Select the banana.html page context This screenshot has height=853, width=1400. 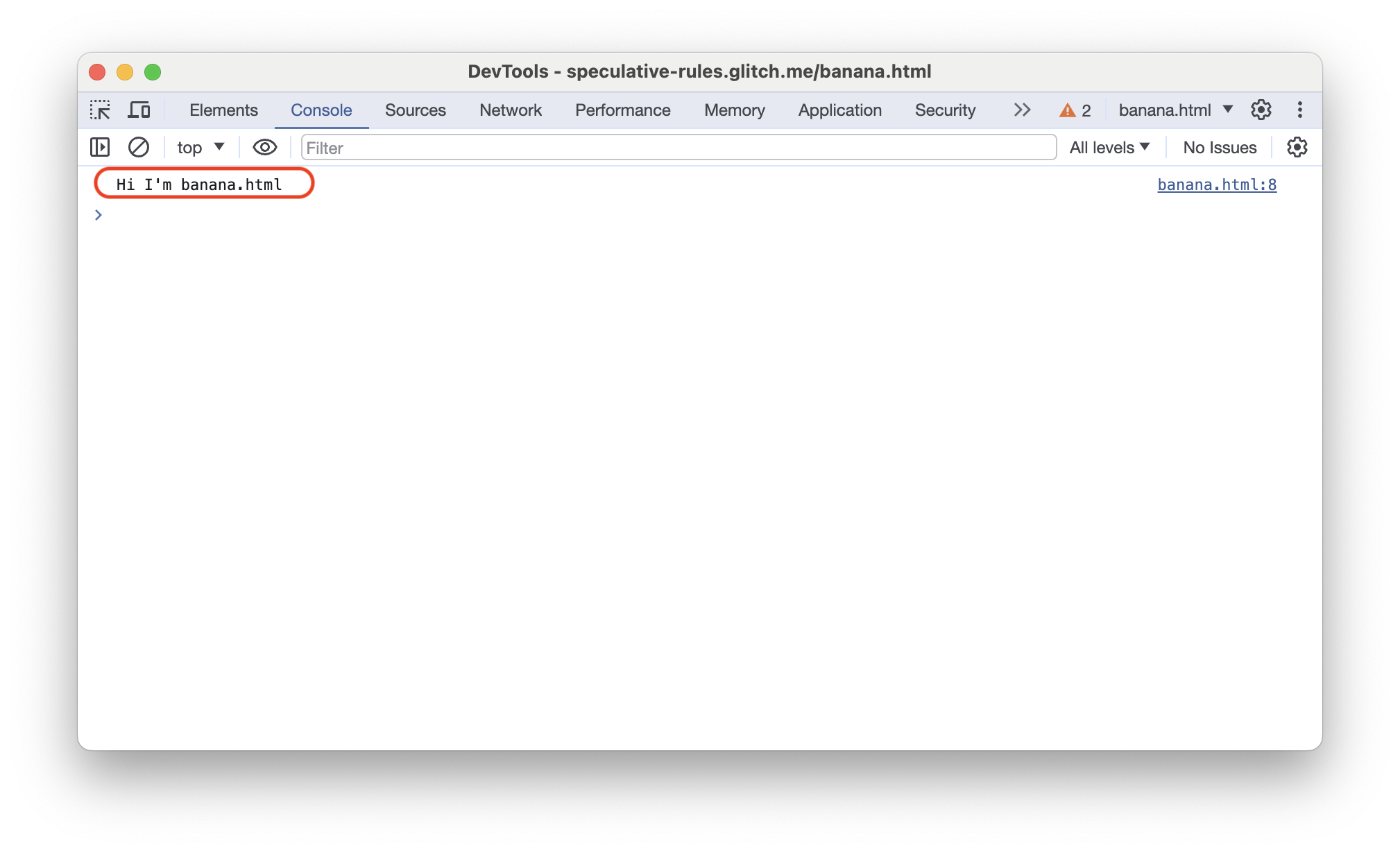1175,110
